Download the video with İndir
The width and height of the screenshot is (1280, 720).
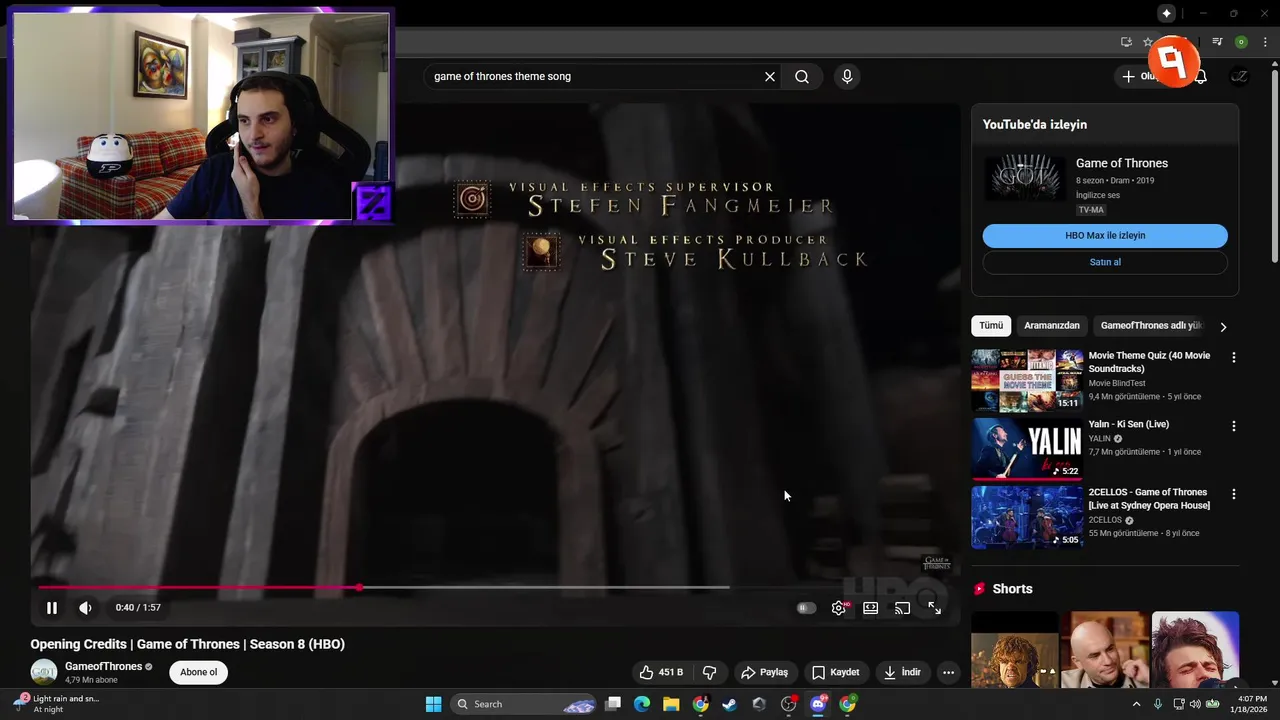click(902, 672)
